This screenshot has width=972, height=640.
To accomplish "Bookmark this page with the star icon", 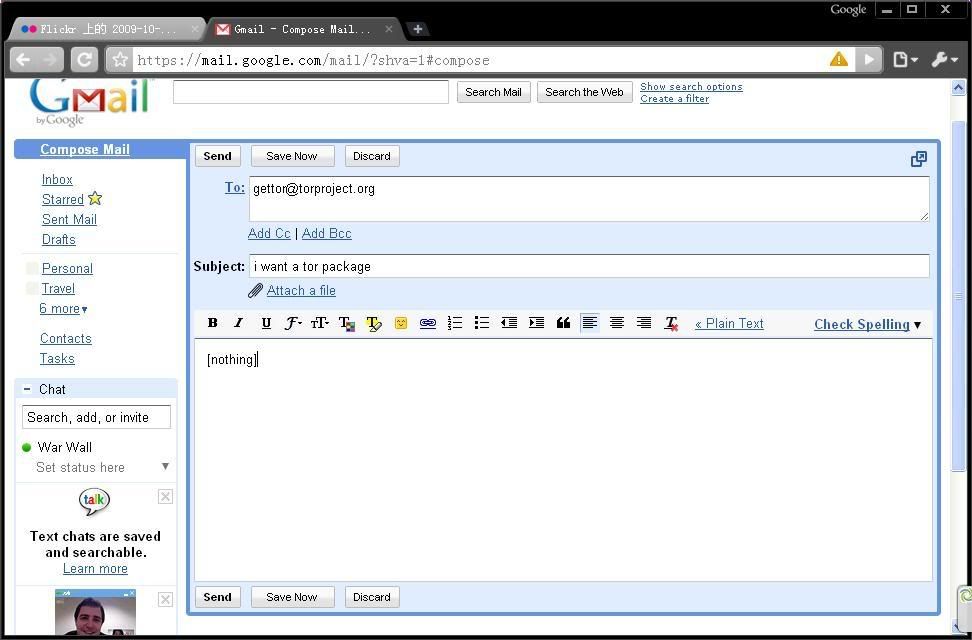I will coord(120,60).
